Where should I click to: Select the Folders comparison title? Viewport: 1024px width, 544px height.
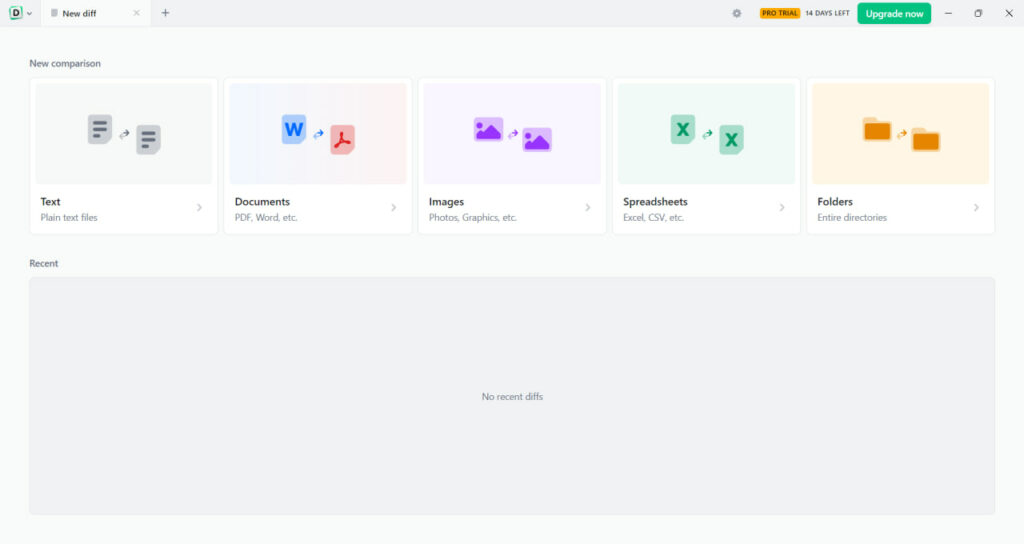[x=835, y=202]
